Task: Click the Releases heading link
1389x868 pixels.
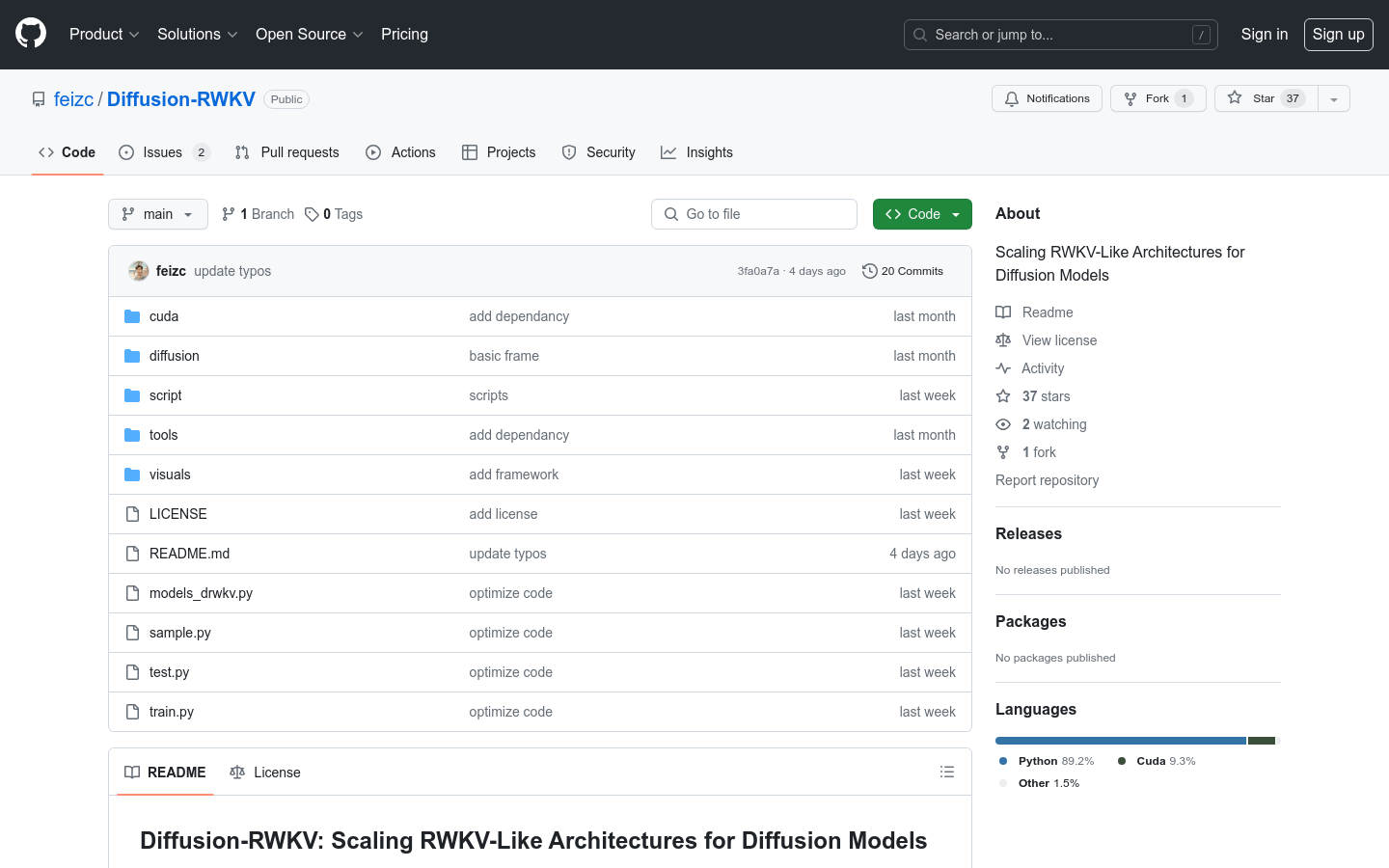Action: (1028, 533)
